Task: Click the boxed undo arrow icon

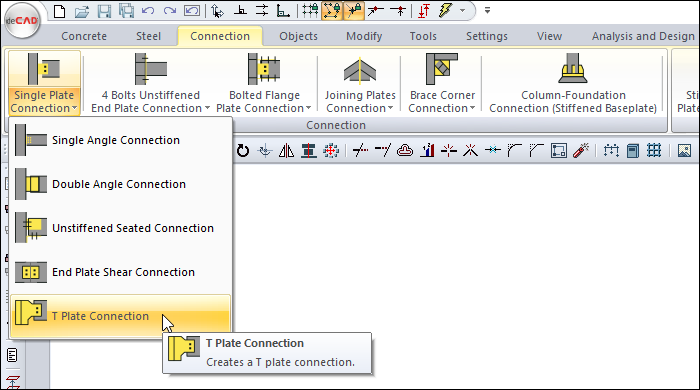Action: pos(192,11)
